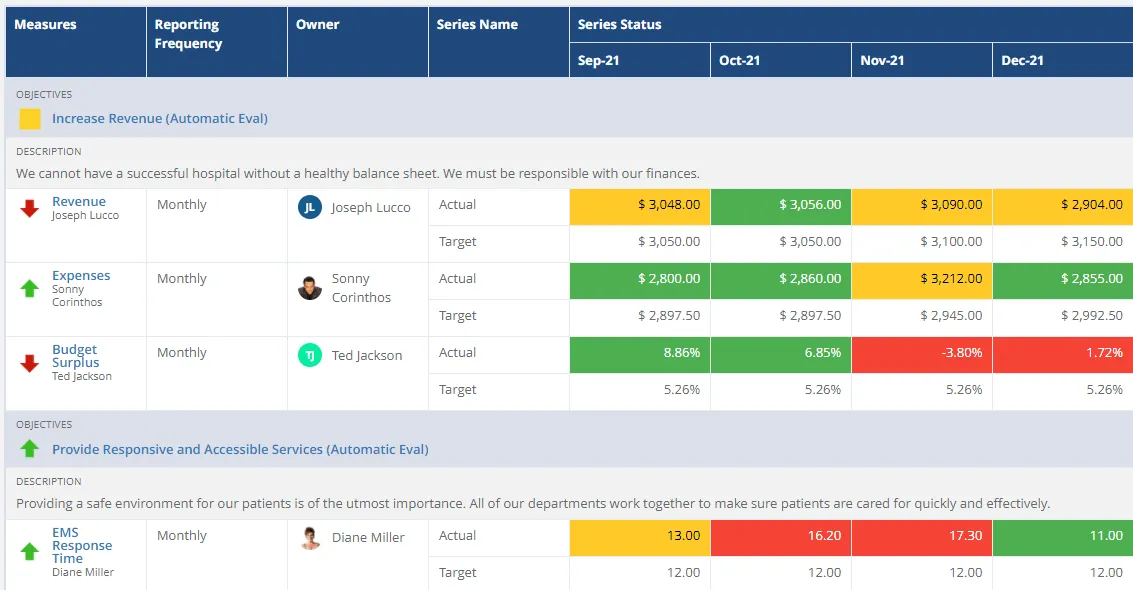1133x590 pixels.
Task: Open the Expenses measure link
Action: 81,275
